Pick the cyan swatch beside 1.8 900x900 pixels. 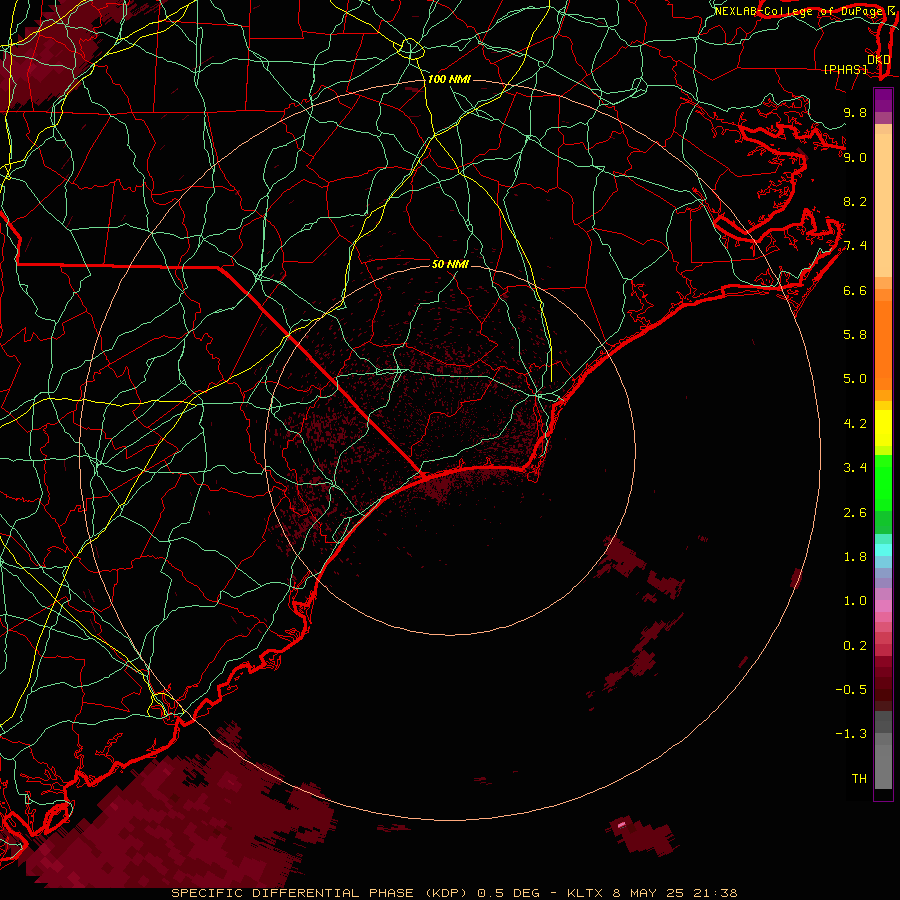coord(883,550)
